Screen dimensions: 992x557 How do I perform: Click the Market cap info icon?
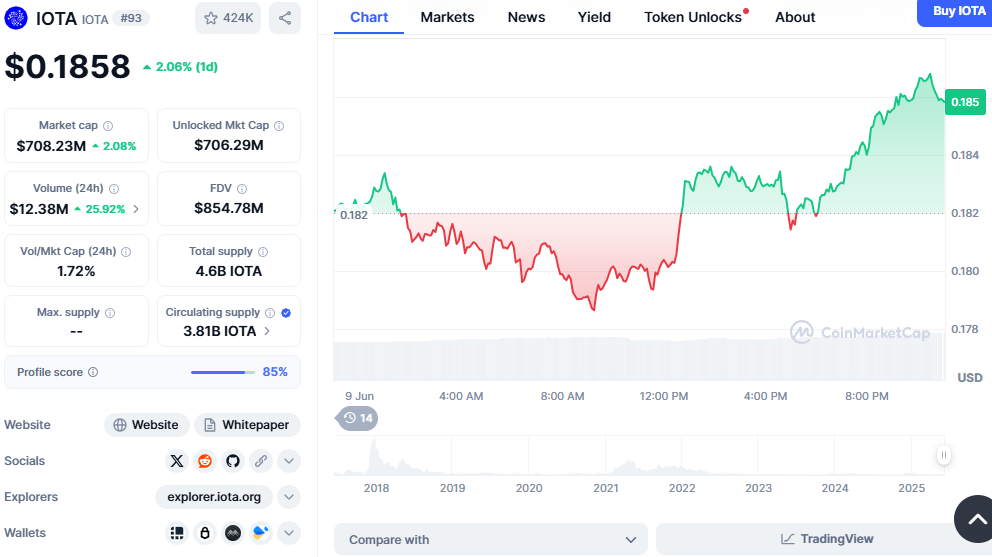(x=108, y=126)
